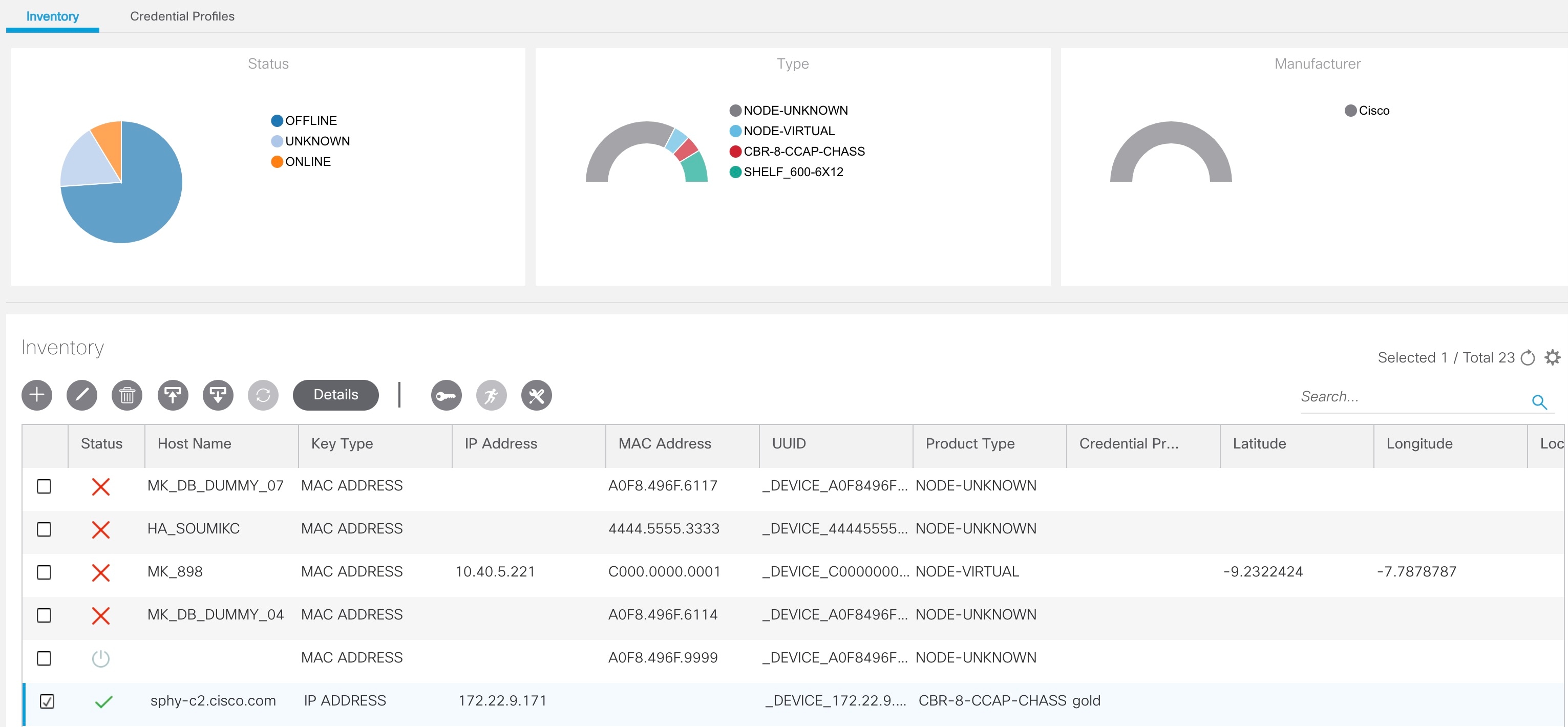Image resolution: width=1568 pixels, height=727 pixels.
Task: Select the Inventory tab
Action: click(x=52, y=16)
